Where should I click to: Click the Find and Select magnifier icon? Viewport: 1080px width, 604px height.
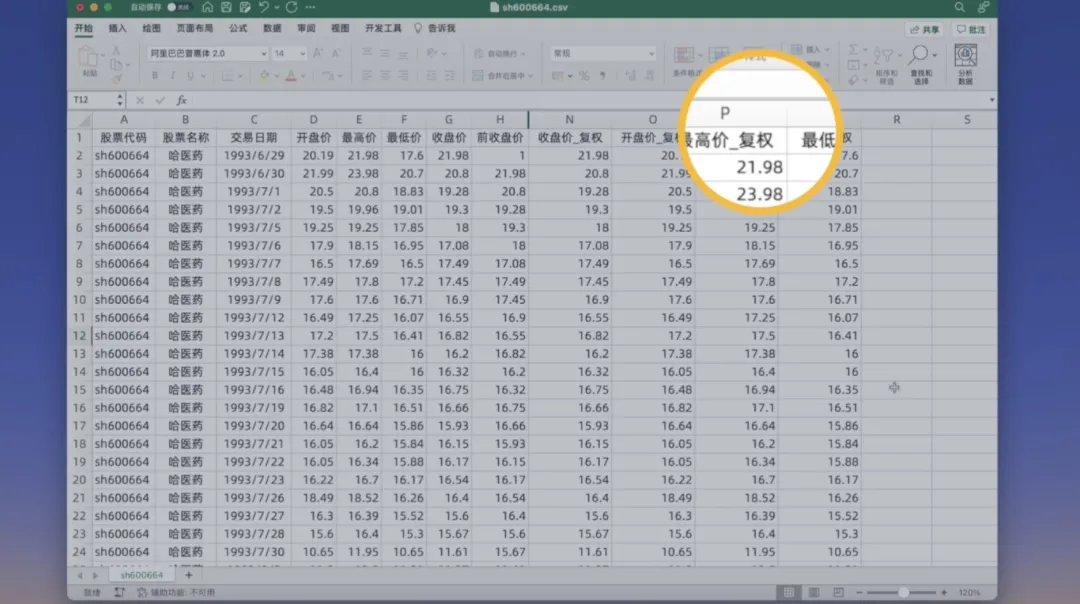pyautogui.click(x=918, y=54)
